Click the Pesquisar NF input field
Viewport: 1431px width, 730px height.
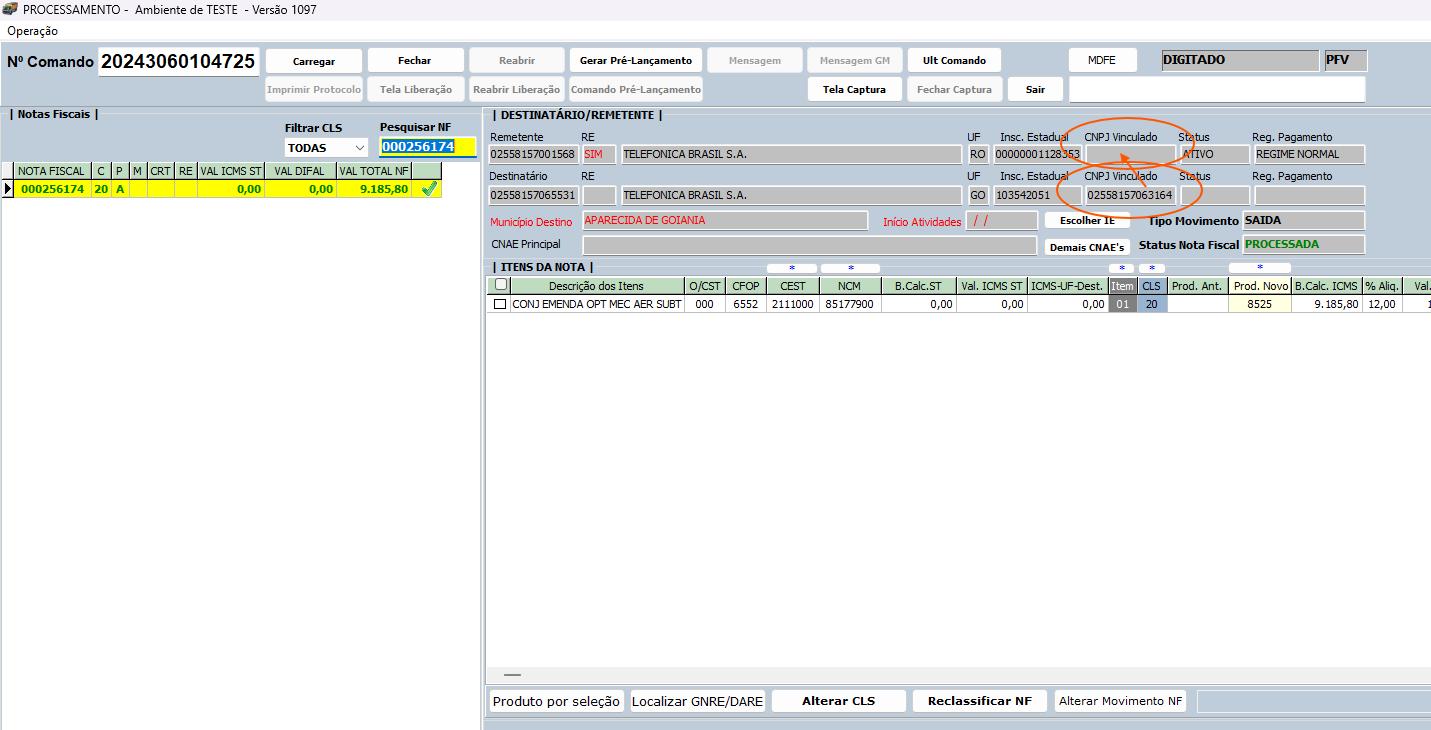427,147
